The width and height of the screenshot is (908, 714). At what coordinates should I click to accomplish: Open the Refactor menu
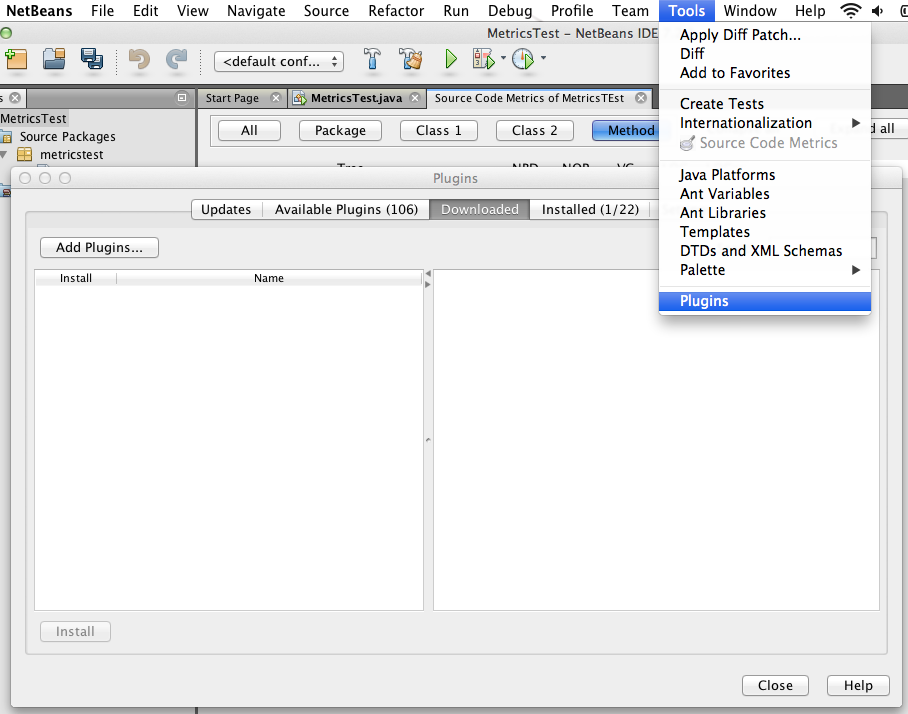tap(396, 10)
